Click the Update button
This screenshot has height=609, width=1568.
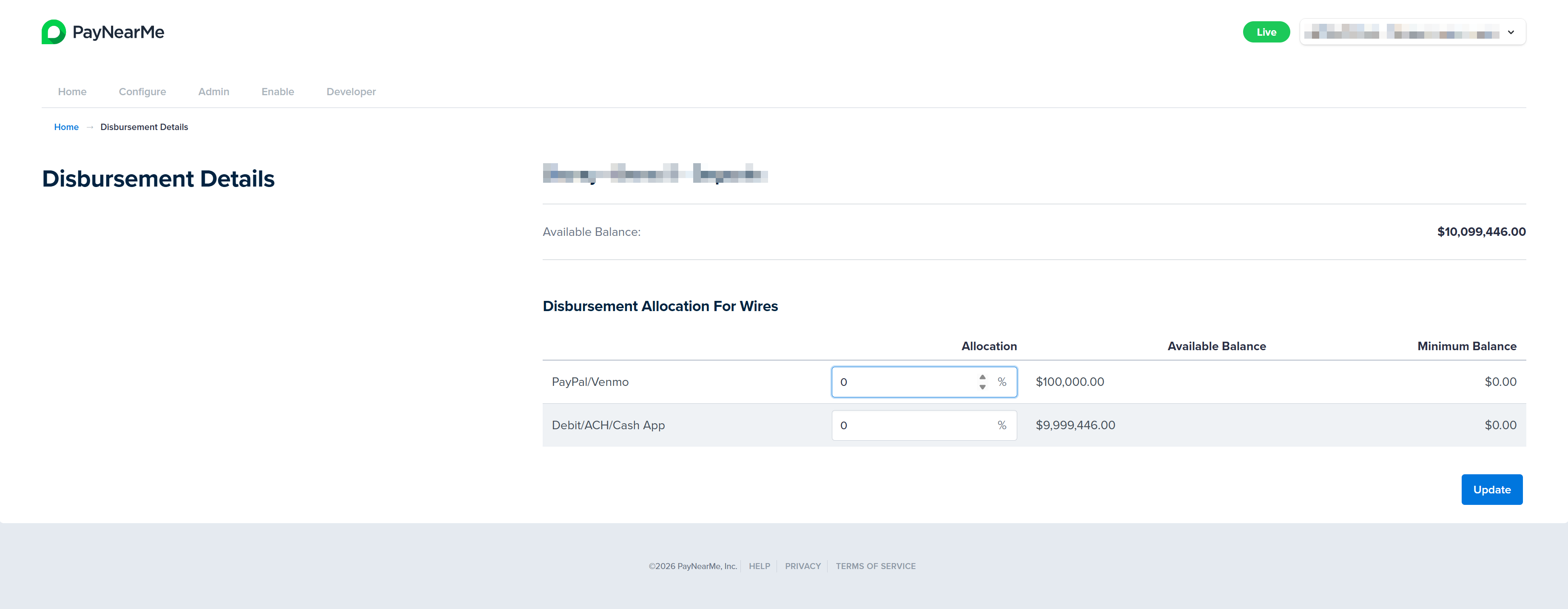pos(1492,490)
